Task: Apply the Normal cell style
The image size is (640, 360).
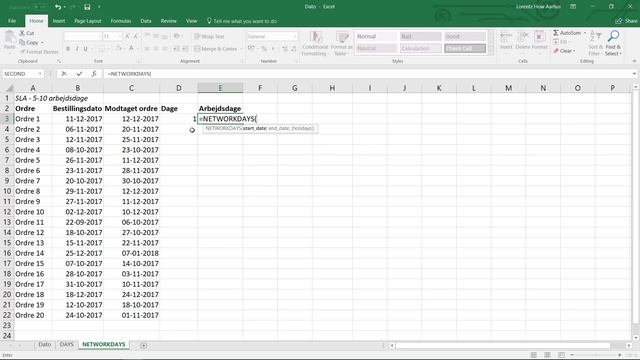Action: 376,36
